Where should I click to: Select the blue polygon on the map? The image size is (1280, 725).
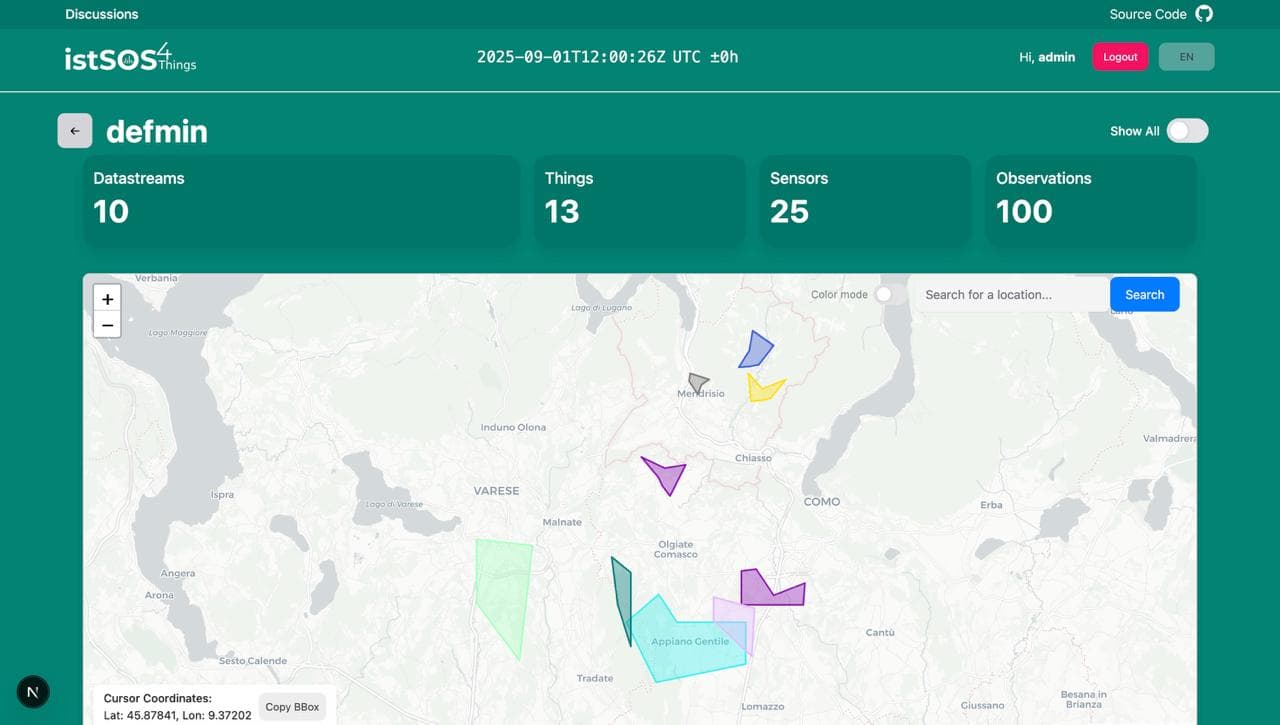[756, 351]
